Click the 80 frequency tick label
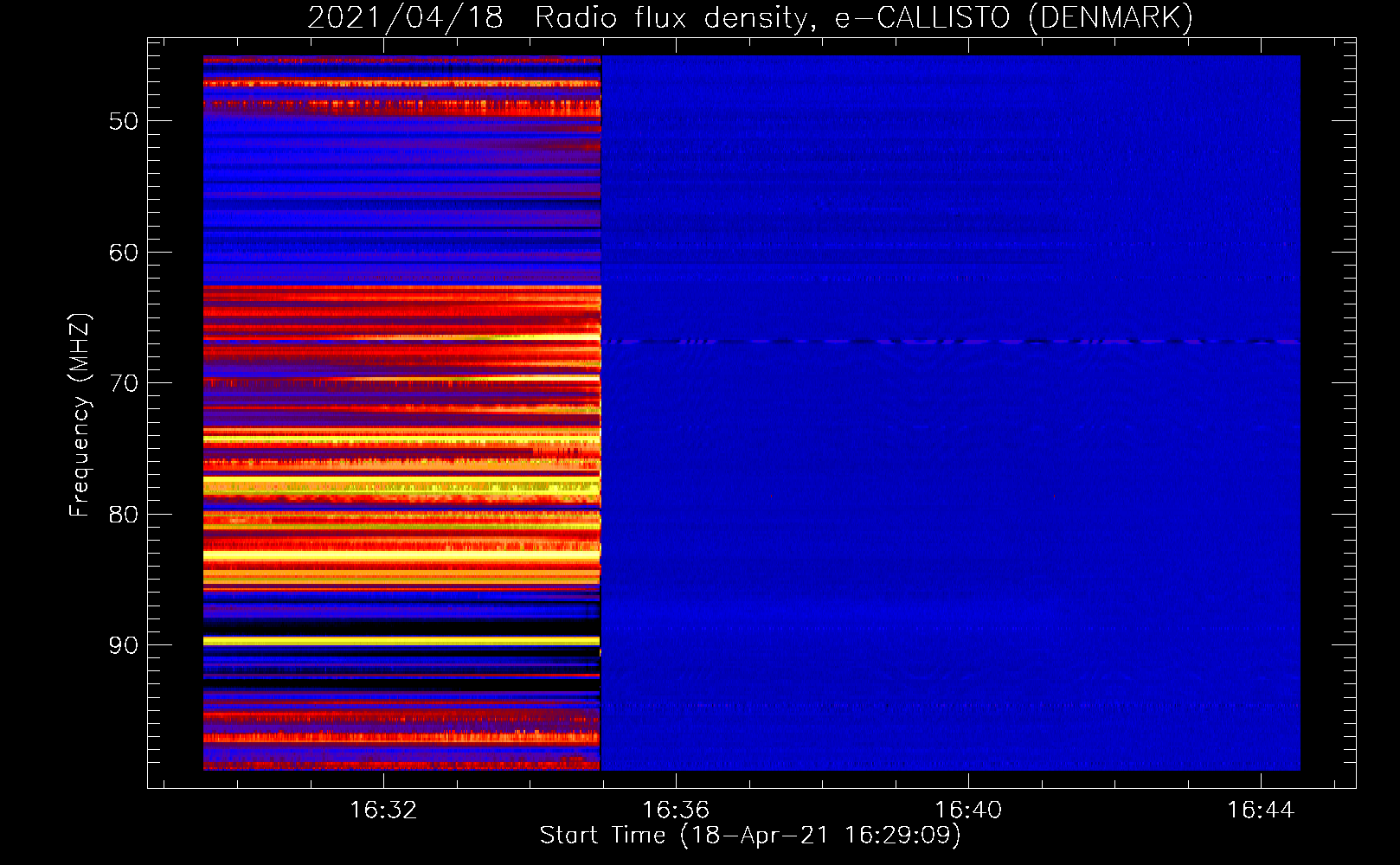The height and width of the screenshot is (865, 1400). click(x=124, y=515)
